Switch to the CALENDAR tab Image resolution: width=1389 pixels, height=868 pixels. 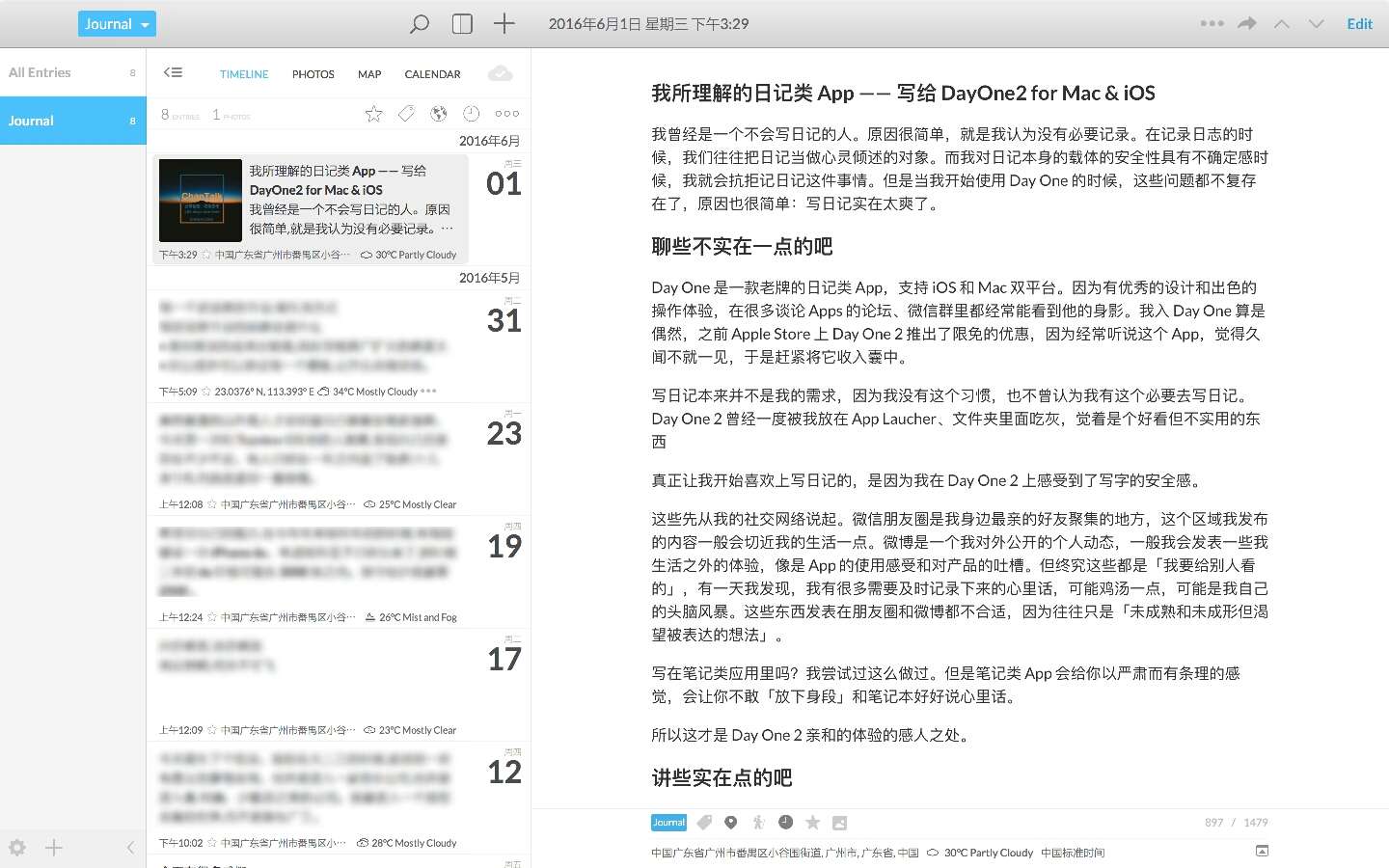coord(431,73)
